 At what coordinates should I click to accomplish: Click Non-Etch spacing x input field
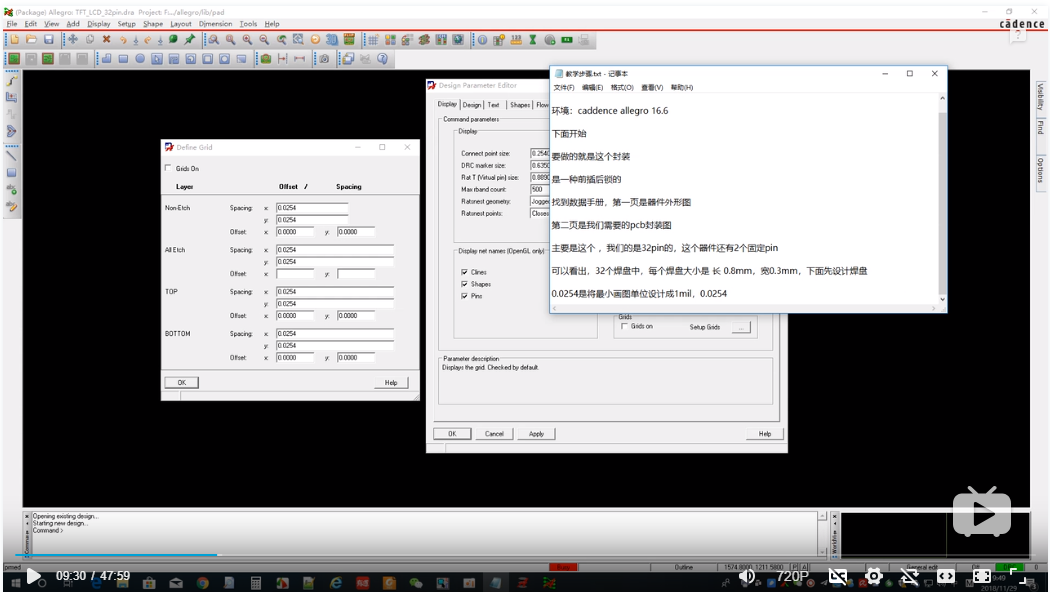(x=312, y=208)
